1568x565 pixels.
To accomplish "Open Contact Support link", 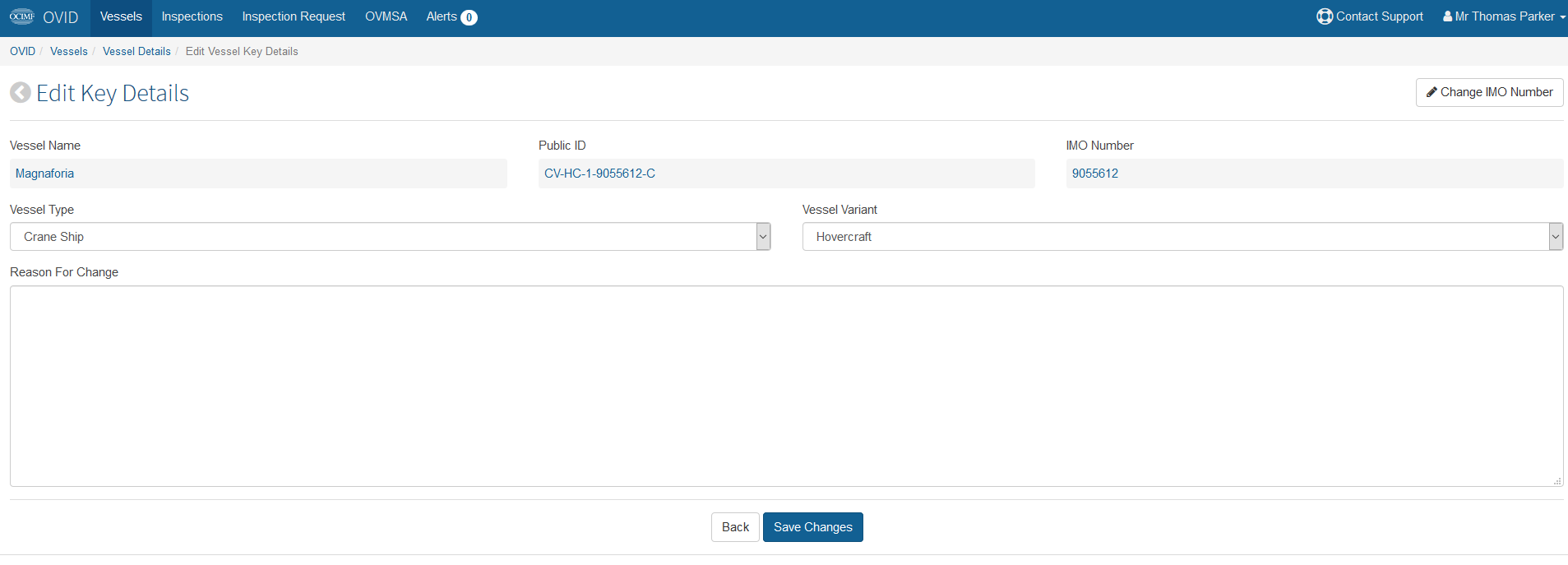I will click(1370, 16).
